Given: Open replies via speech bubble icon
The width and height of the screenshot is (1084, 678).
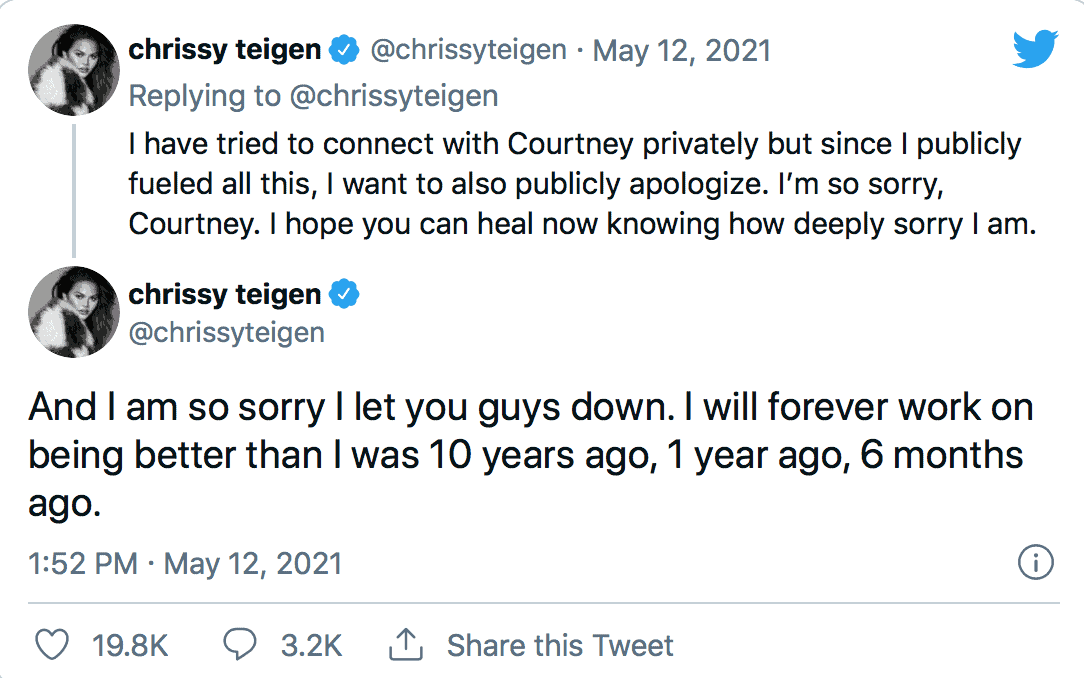Looking at the screenshot, I should 240,644.
